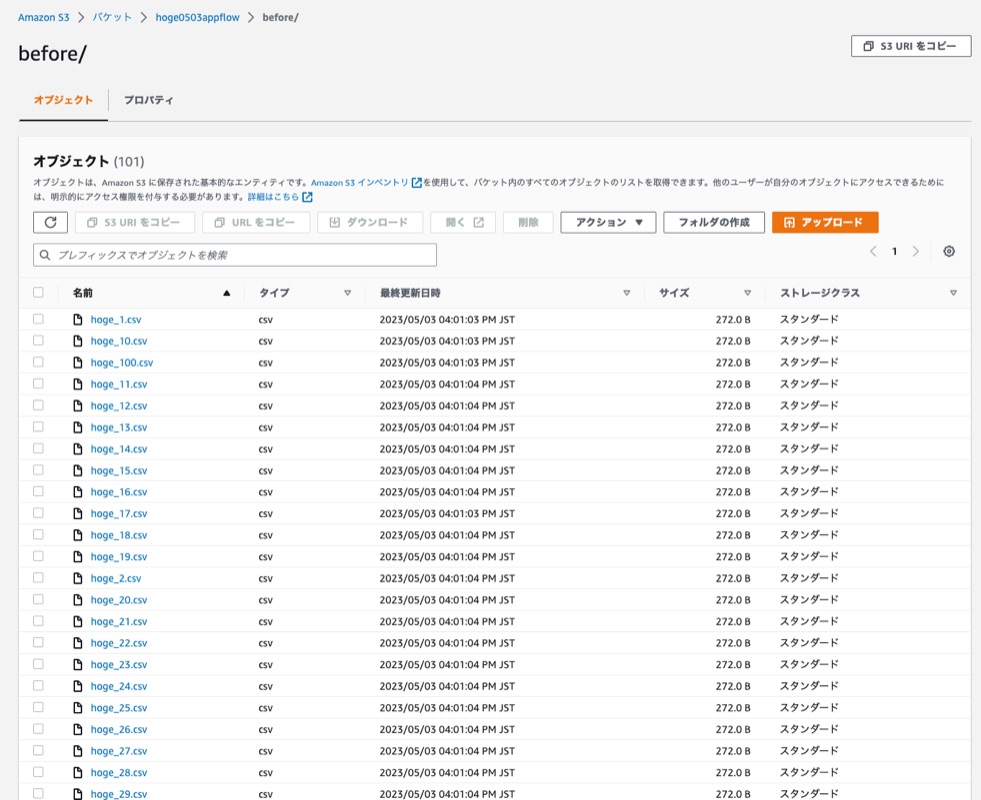Check the box for hoge_15.csv row

(38, 470)
